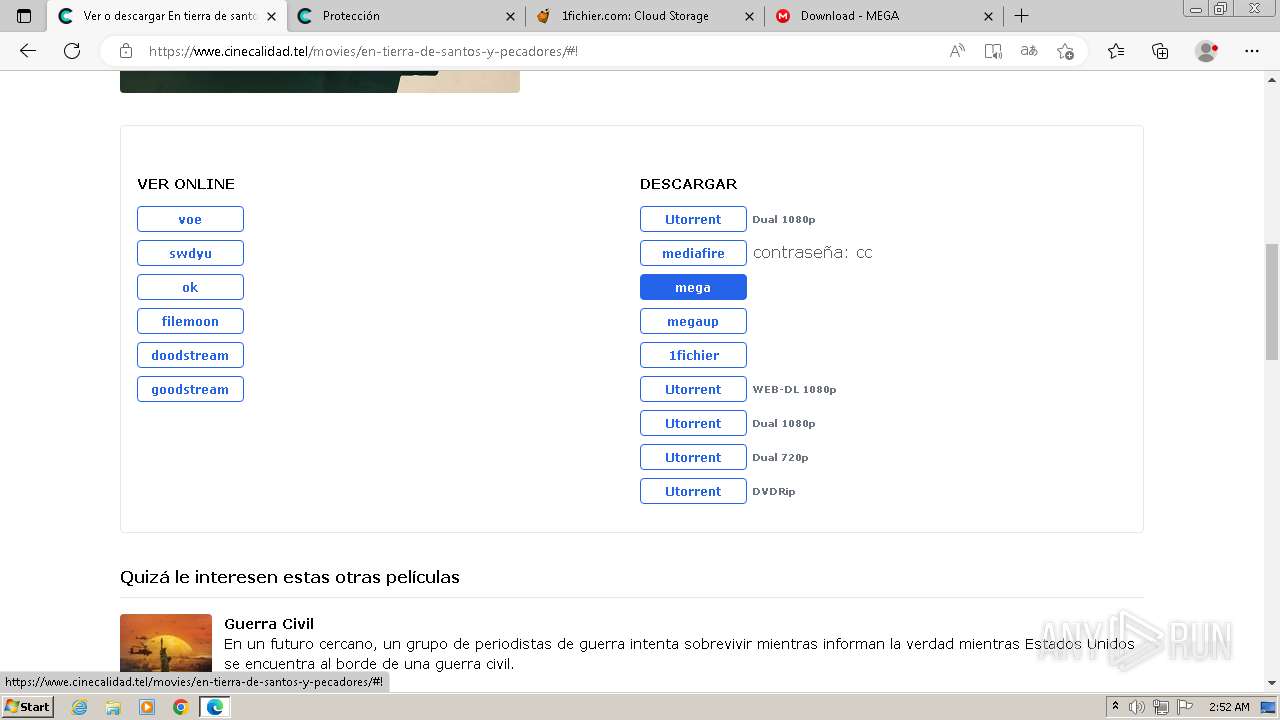Launch Chrome from taskbar
The image size is (1280, 720).
(x=180, y=707)
